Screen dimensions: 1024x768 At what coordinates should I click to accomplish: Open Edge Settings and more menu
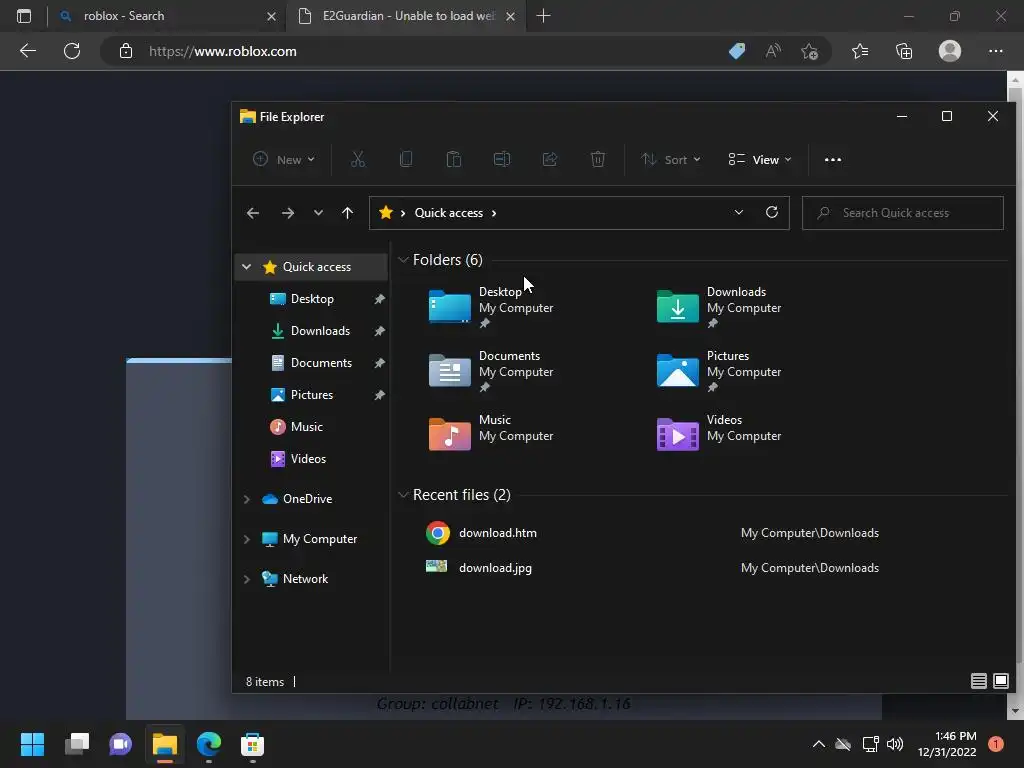coord(995,51)
